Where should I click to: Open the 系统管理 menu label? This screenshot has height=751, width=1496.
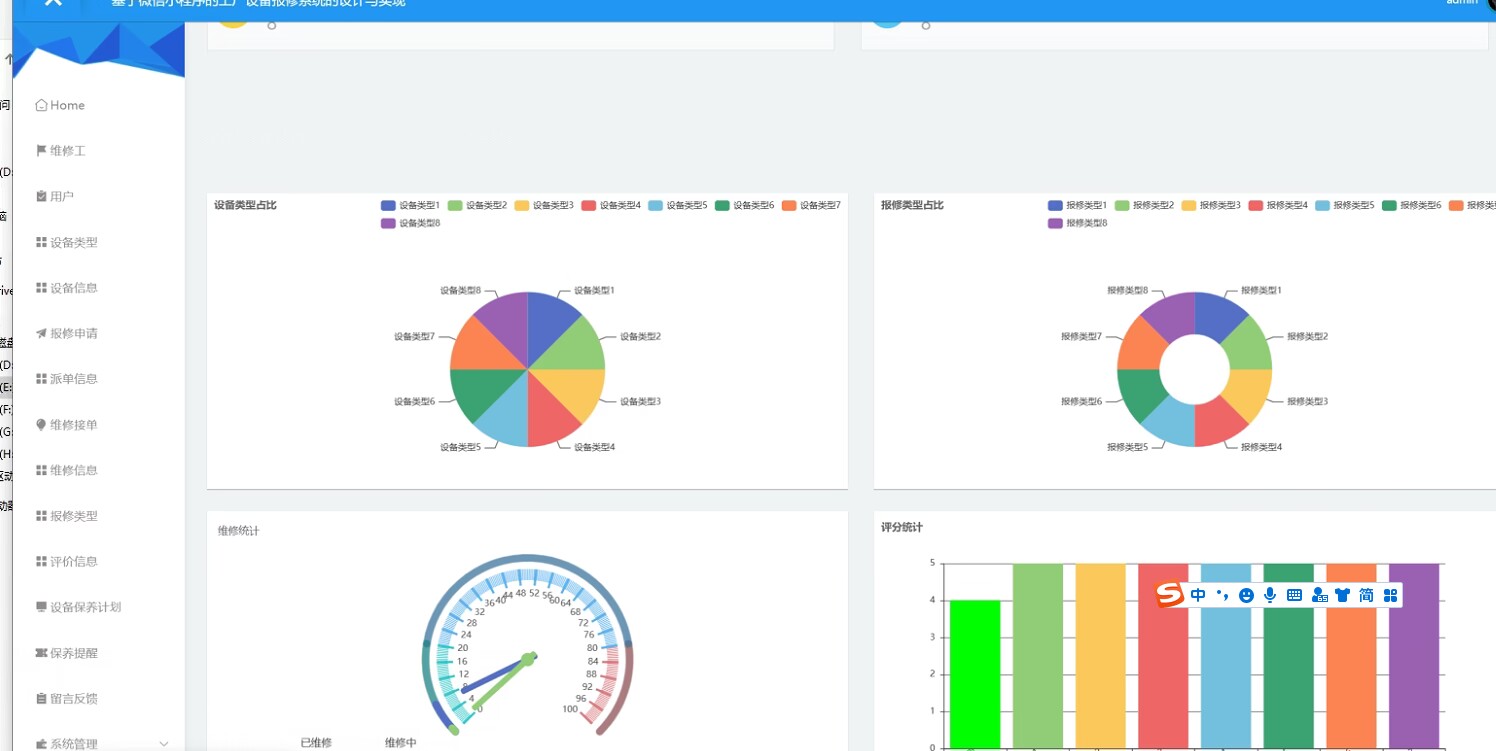pyautogui.click(x=74, y=744)
